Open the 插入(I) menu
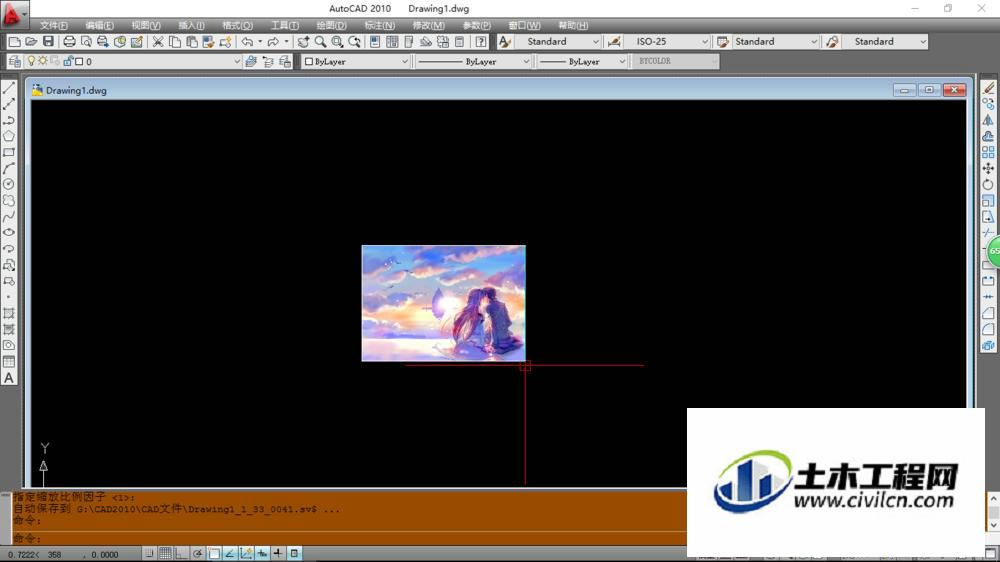This screenshot has height=562, width=1000. (191, 26)
